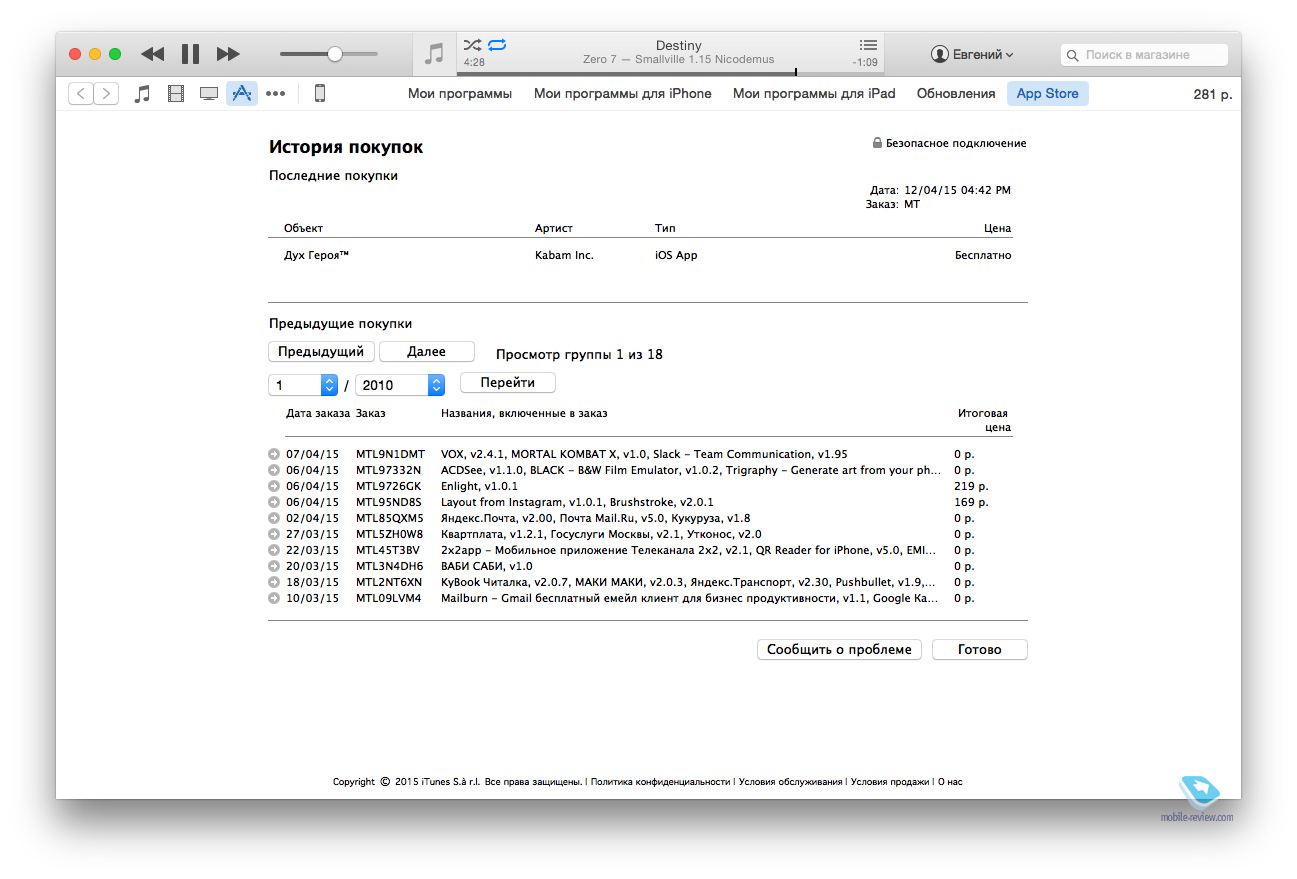Screen dimensions: 1297x879
Task: Open the Обновления tab
Action: tap(957, 94)
